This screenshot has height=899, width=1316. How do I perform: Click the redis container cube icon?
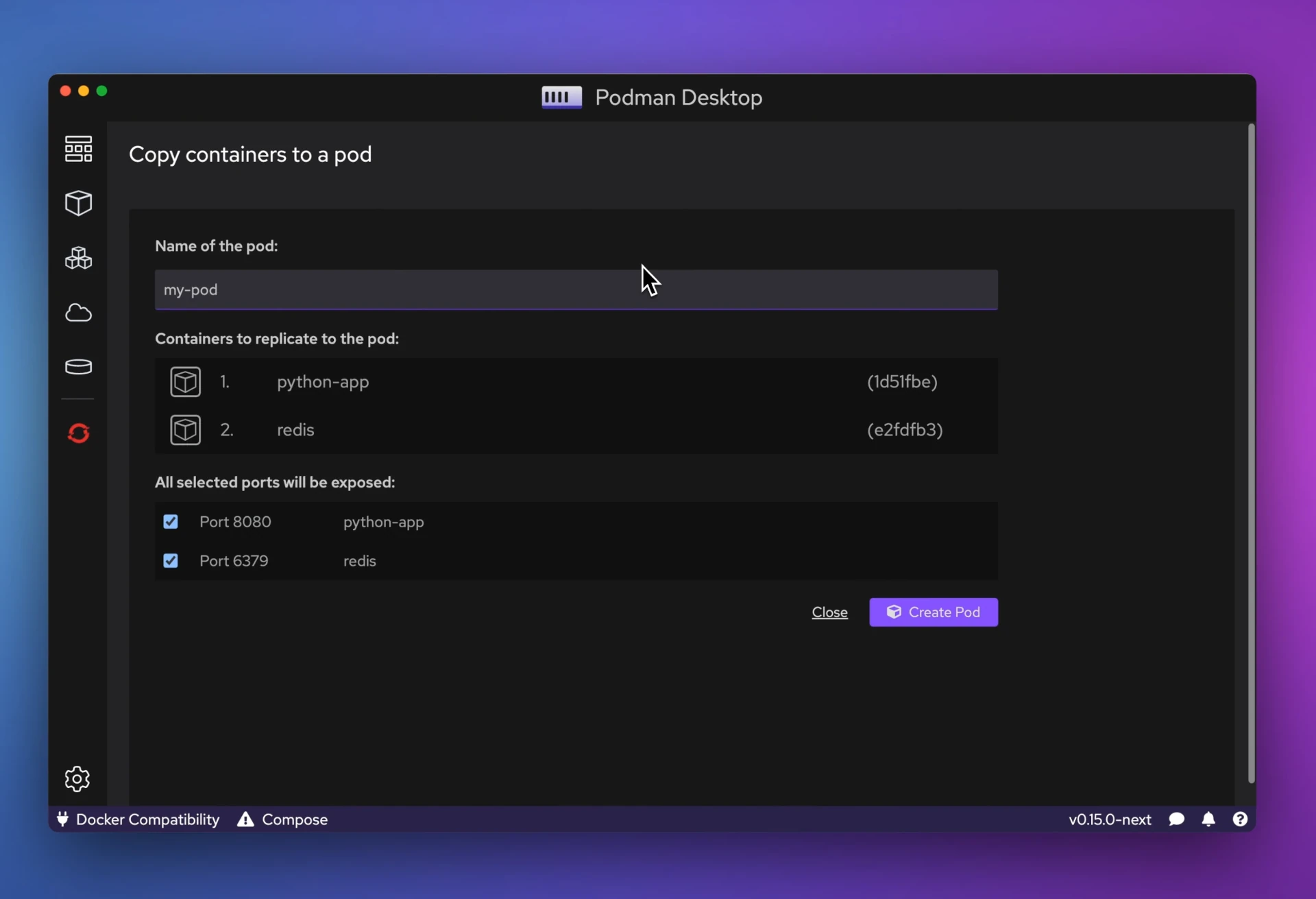coord(186,430)
